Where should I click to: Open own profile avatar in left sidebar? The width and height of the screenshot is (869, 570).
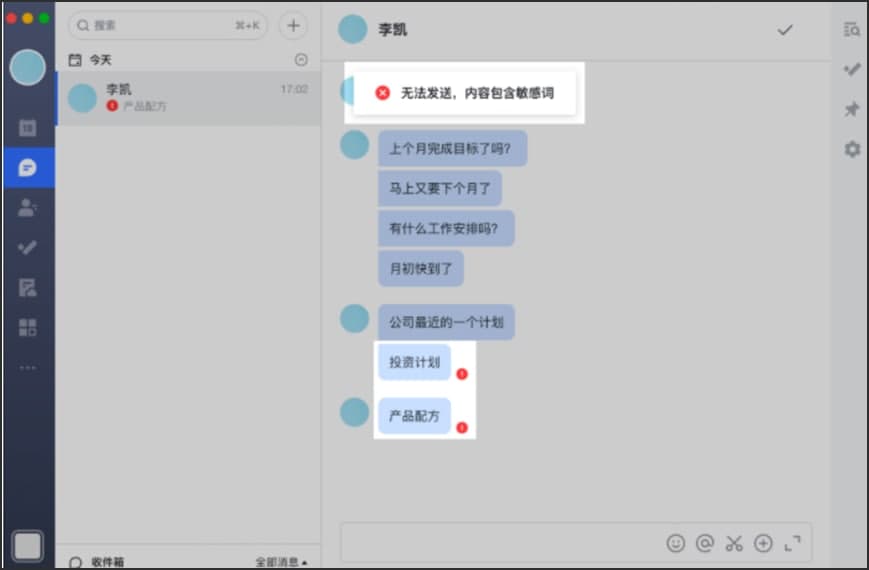click(x=28, y=67)
